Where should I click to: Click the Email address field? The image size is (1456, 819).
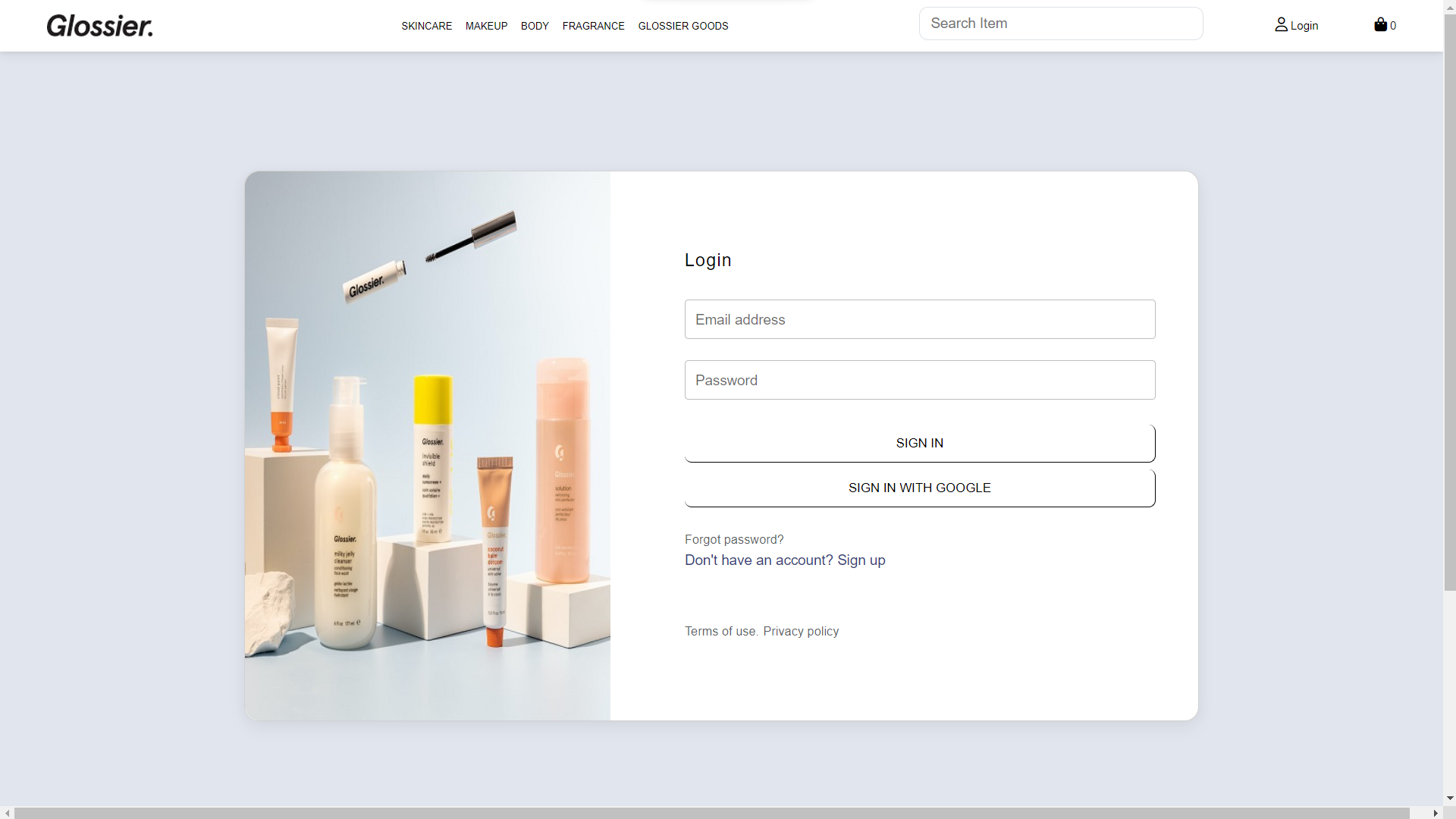[919, 319]
